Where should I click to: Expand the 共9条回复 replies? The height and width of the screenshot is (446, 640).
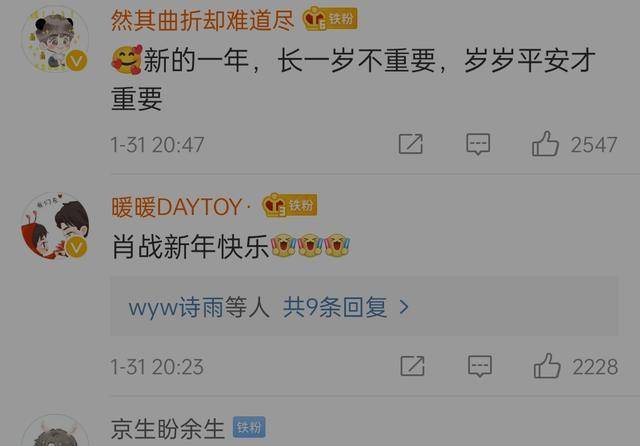[336, 307]
